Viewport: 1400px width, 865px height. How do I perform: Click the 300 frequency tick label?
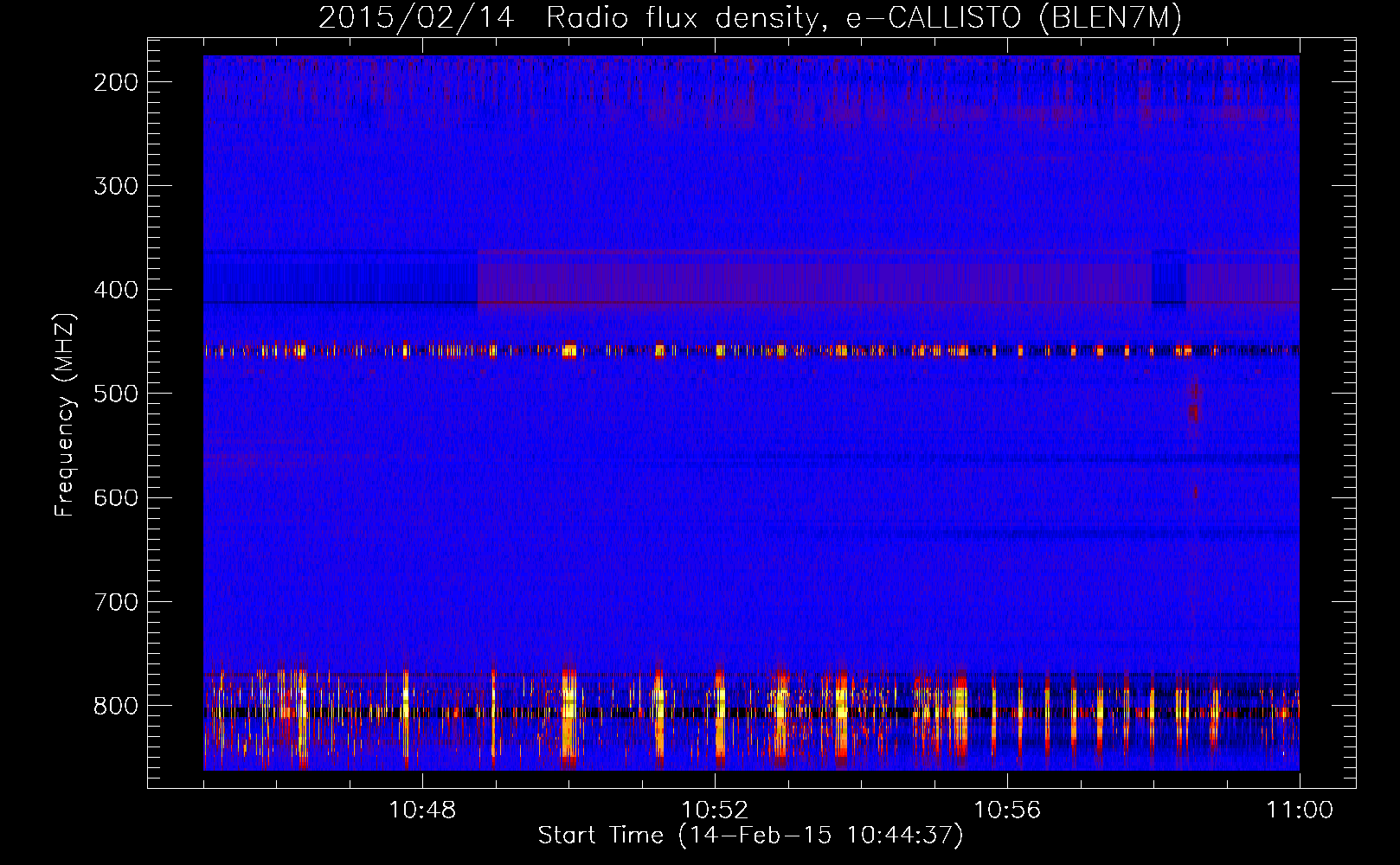[116, 186]
